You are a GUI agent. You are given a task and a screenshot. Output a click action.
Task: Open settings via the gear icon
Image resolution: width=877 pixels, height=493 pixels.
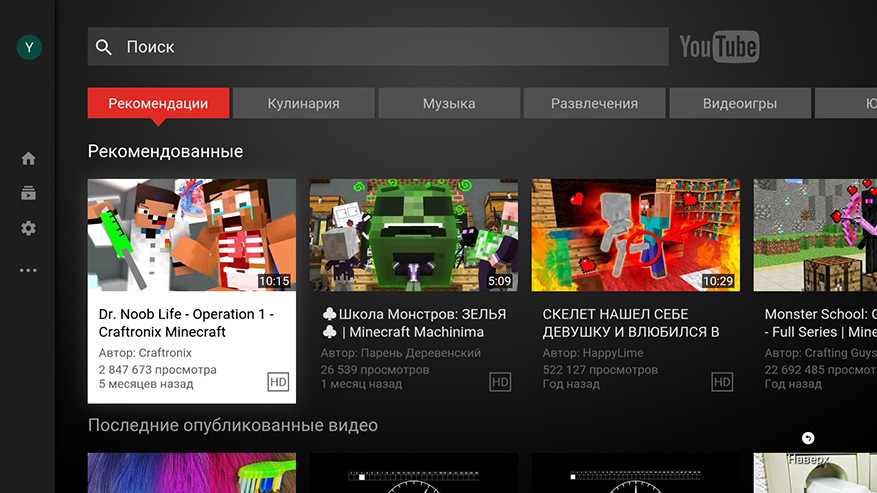[29, 228]
